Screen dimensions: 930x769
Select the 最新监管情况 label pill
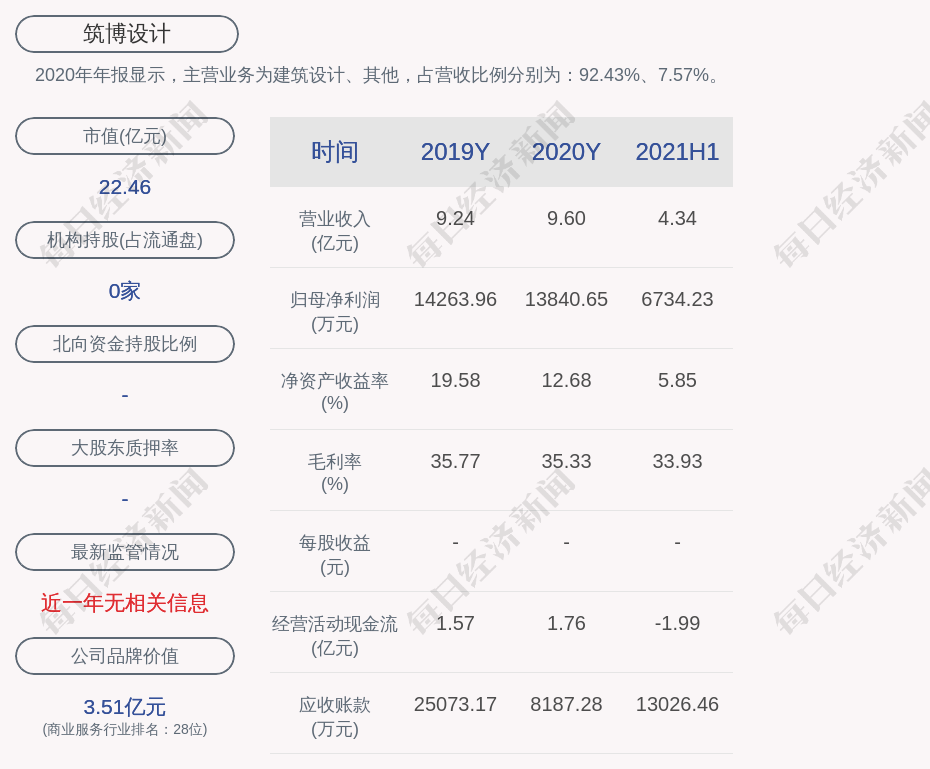pyautogui.click(x=125, y=552)
